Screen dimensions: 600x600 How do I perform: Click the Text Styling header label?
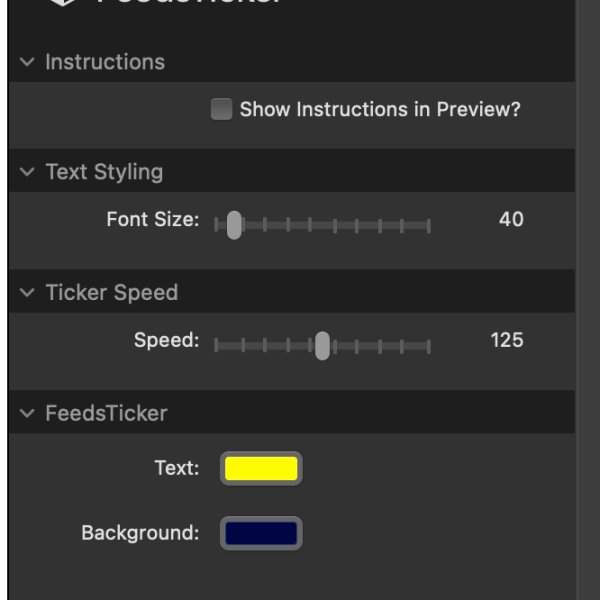(104, 172)
